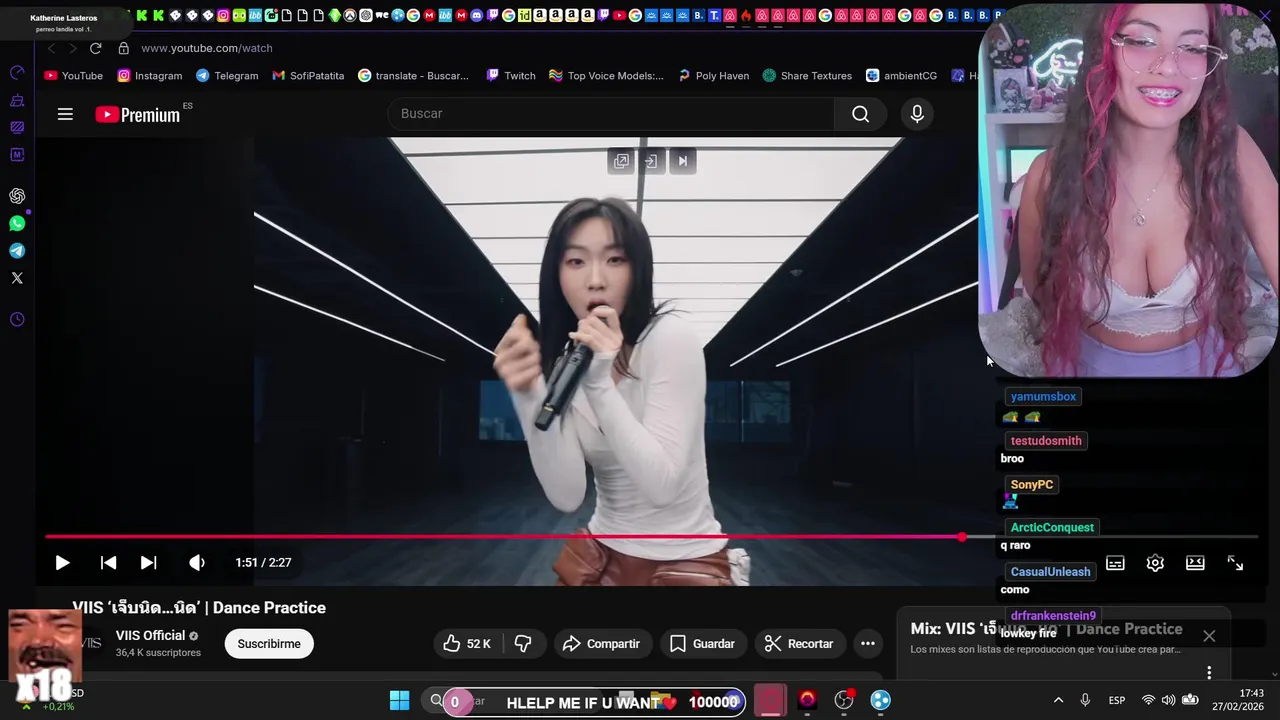Save video with the Guardar button
The width and height of the screenshot is (1280, 720).
coord(702,644)
